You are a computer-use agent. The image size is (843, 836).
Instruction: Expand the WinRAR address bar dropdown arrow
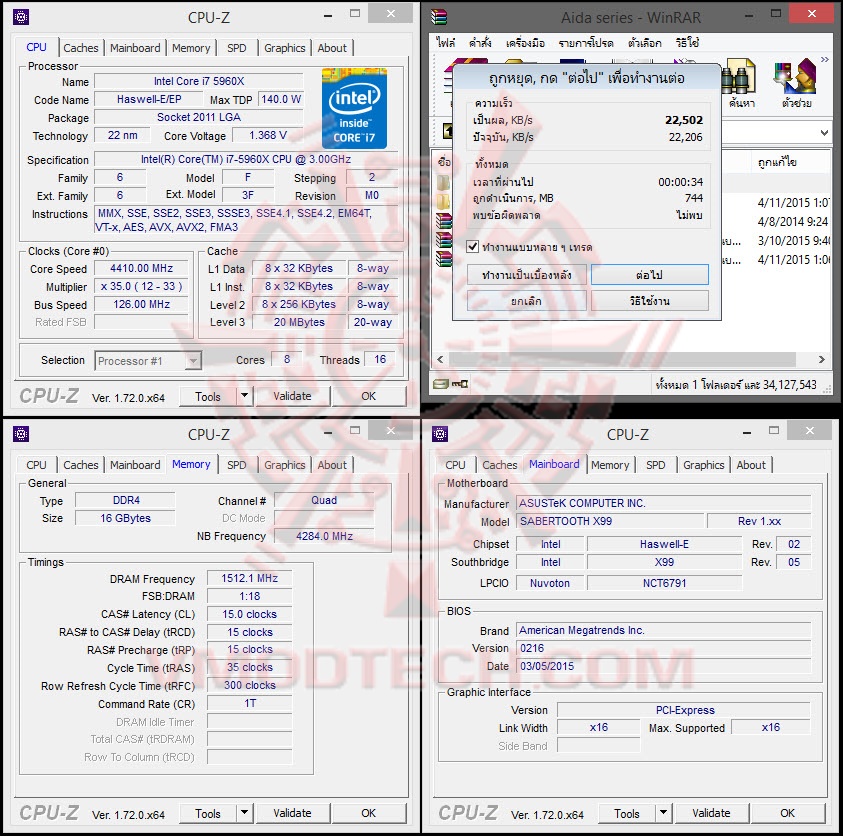[x=824, y=132]
